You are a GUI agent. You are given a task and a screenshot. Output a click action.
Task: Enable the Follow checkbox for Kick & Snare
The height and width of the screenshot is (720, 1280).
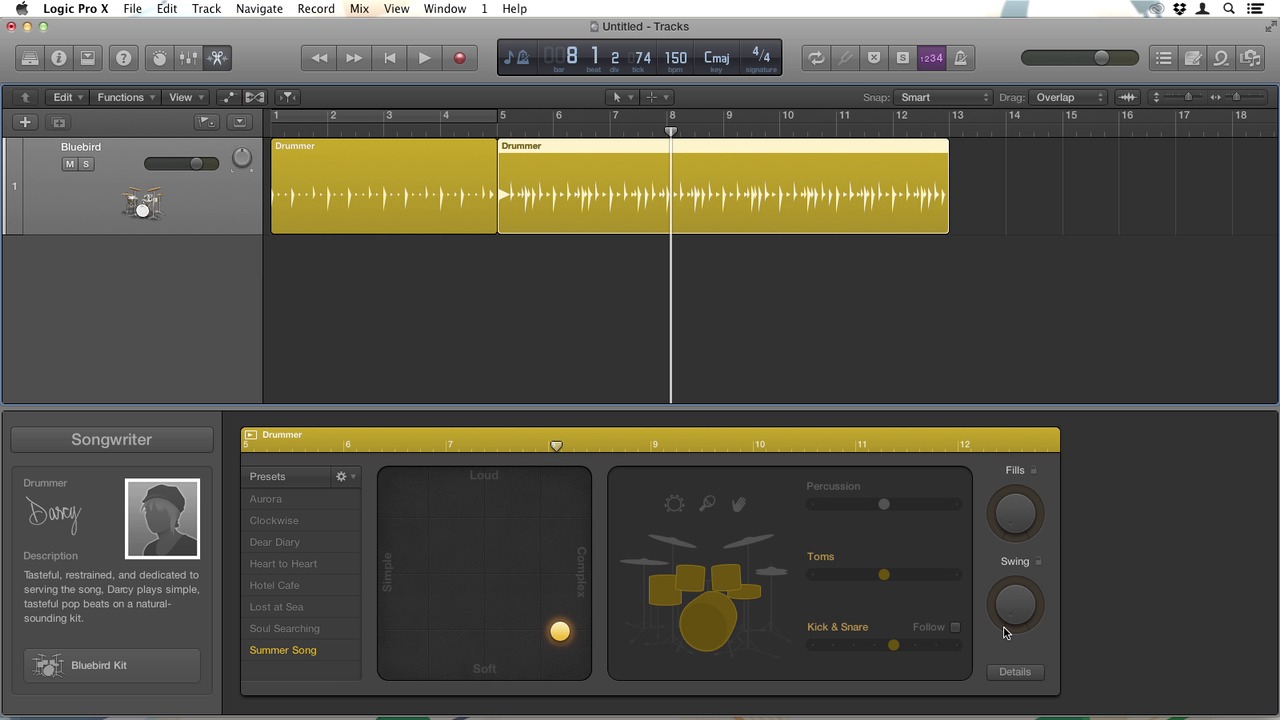(x=955, y=627)
